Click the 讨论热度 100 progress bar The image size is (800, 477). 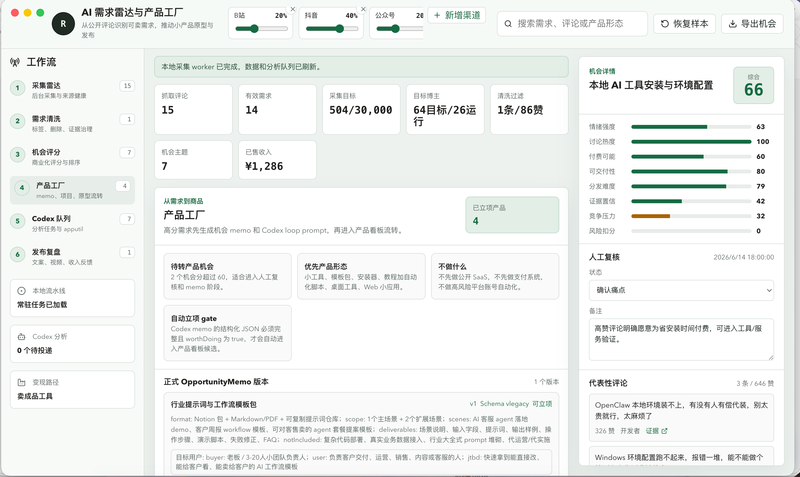(691, 141)
